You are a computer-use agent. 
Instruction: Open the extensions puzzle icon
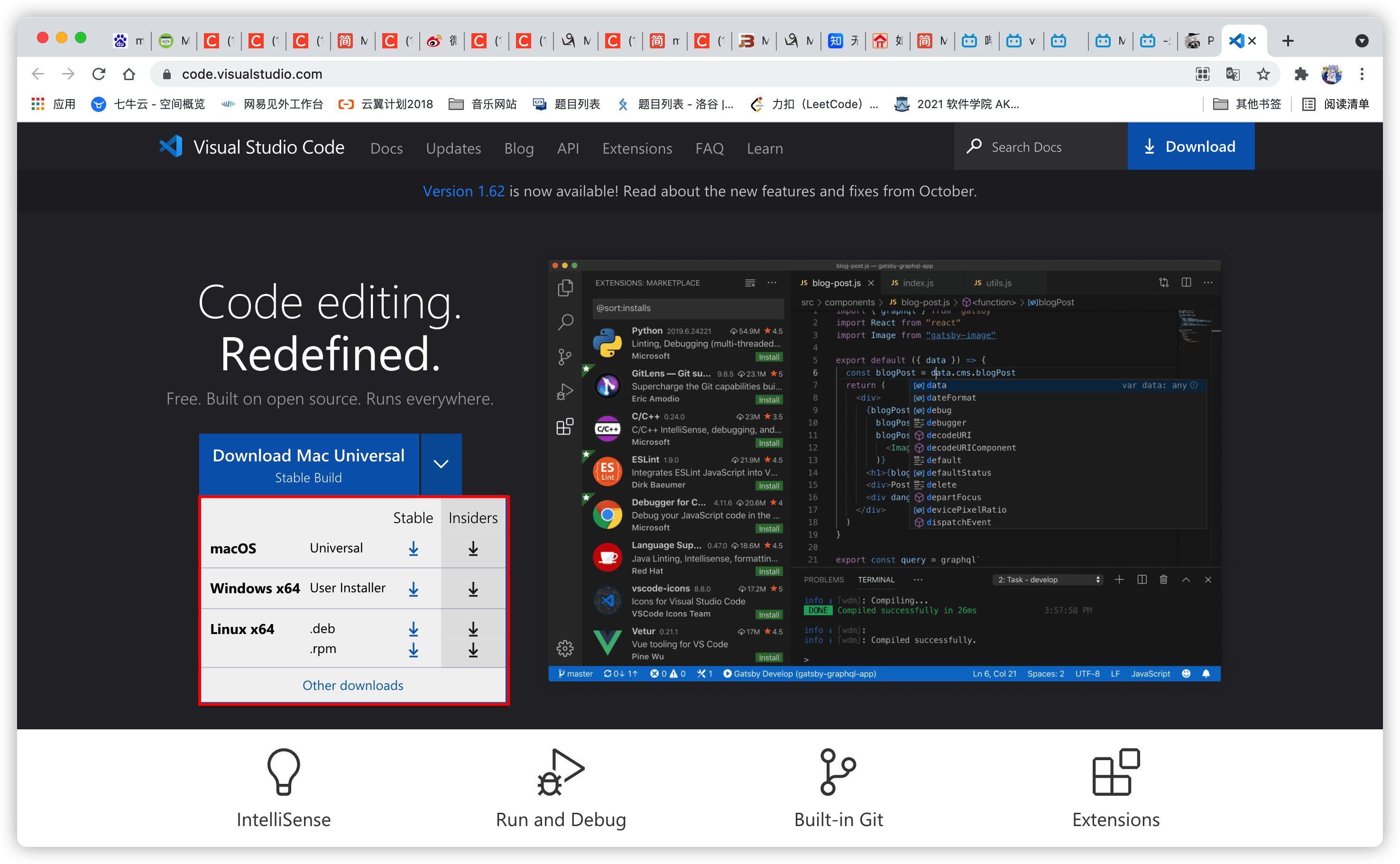1301,74
